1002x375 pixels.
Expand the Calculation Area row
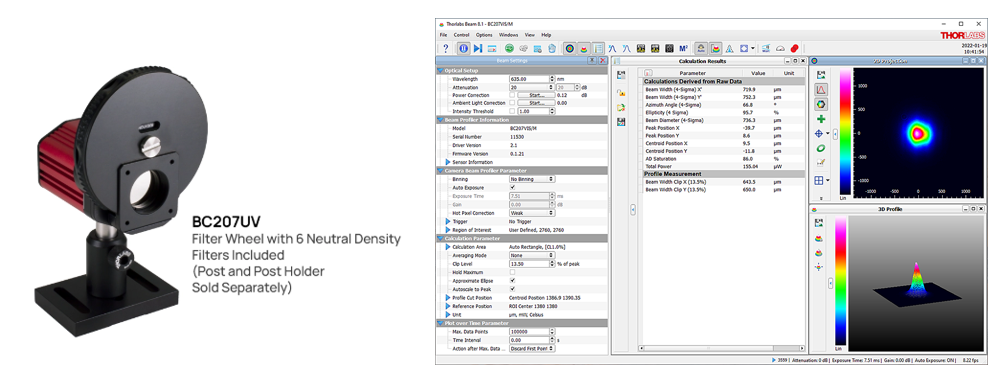point(448,247)
